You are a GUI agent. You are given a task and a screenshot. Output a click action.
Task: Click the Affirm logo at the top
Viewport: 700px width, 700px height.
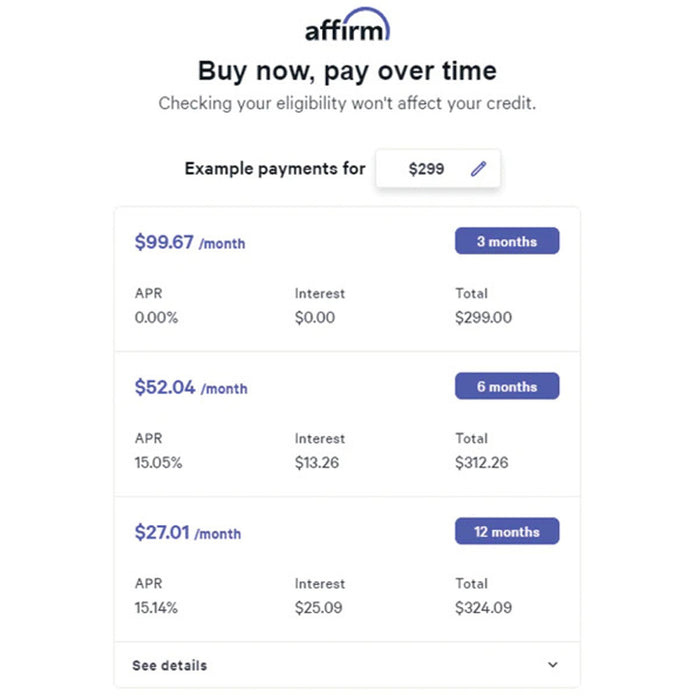(347, 25)
